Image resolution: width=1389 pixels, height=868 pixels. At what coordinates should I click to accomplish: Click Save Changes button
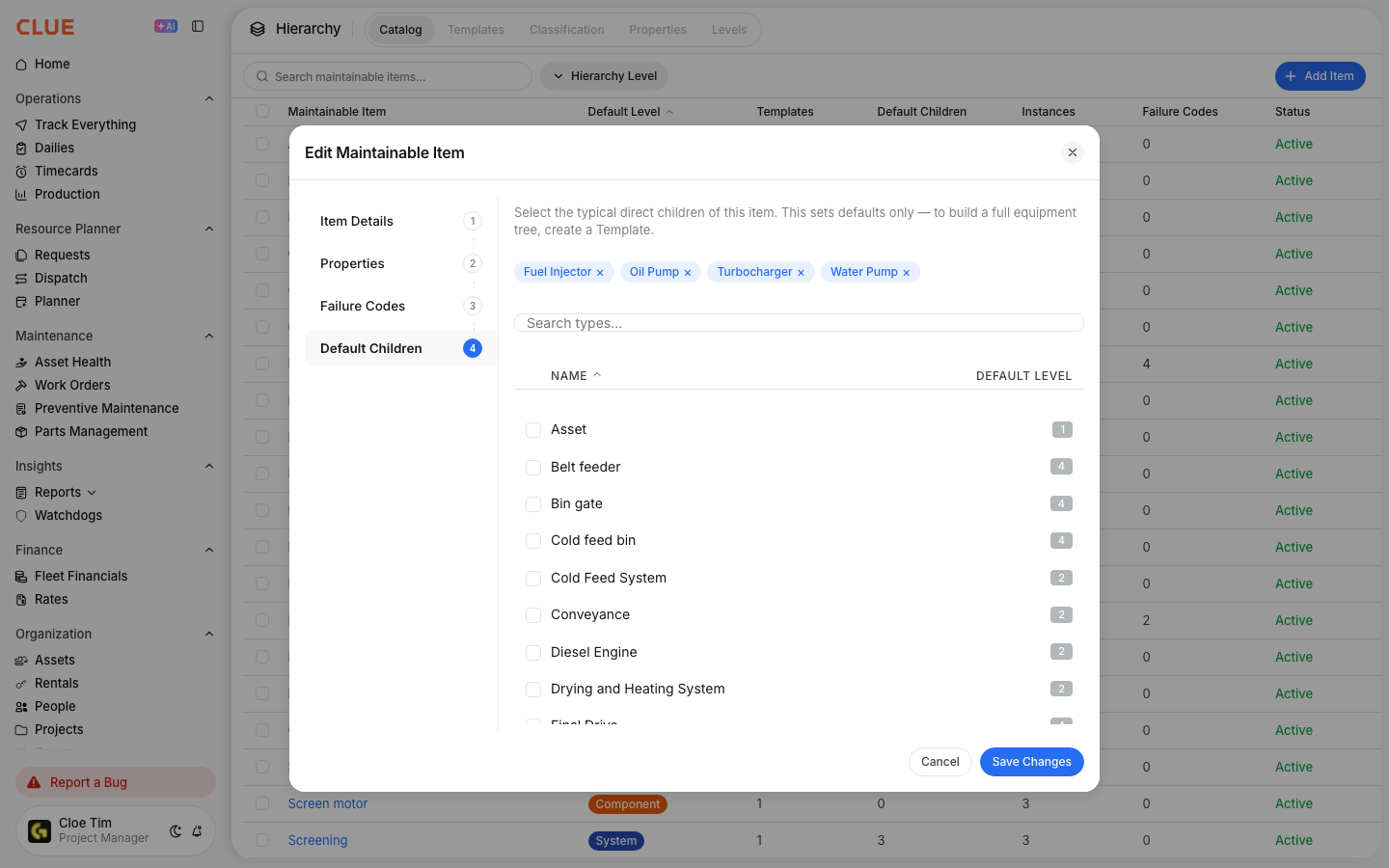pos(1032,762)
